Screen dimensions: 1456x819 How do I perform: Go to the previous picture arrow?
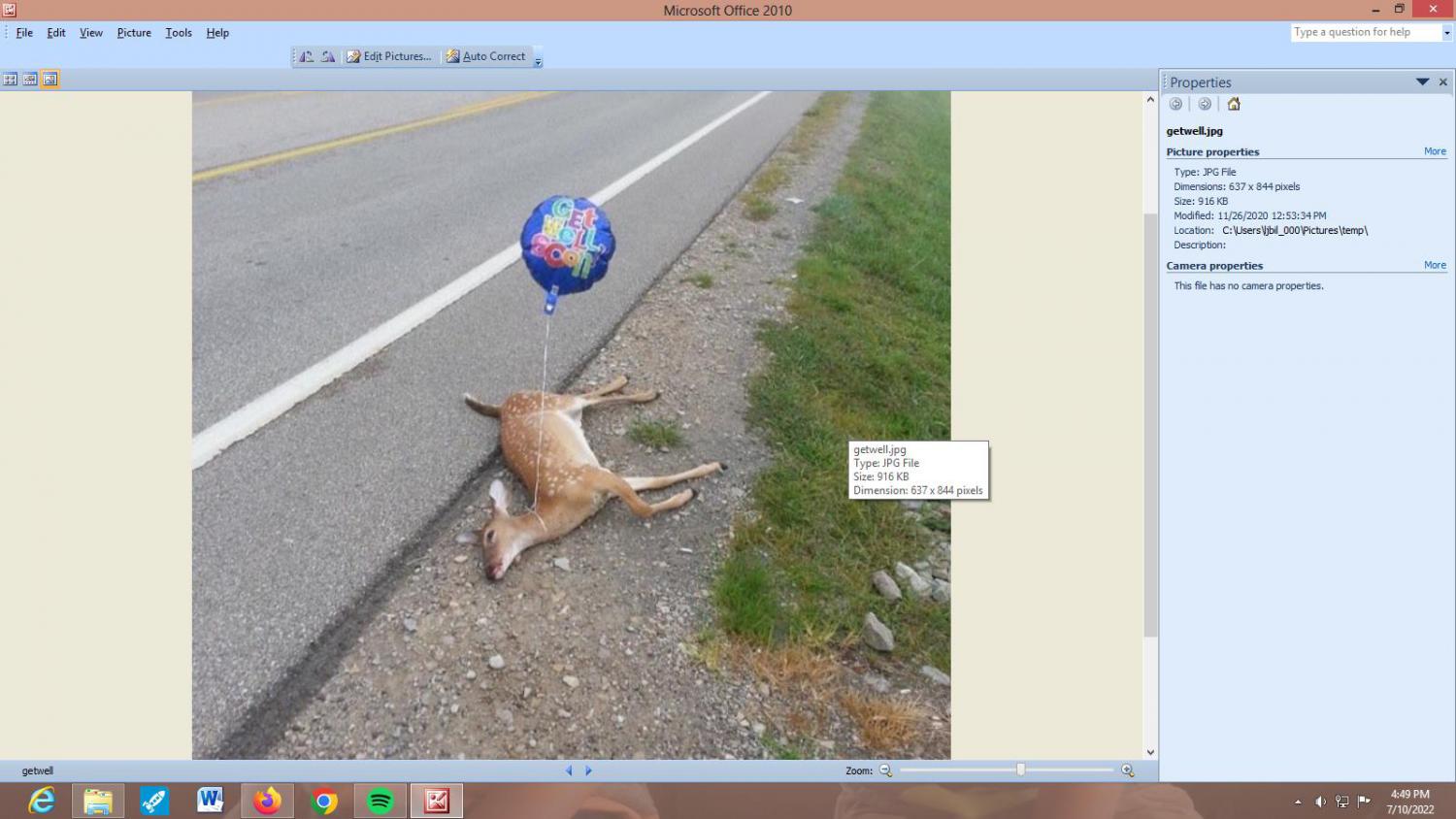(x=569, y=770)
